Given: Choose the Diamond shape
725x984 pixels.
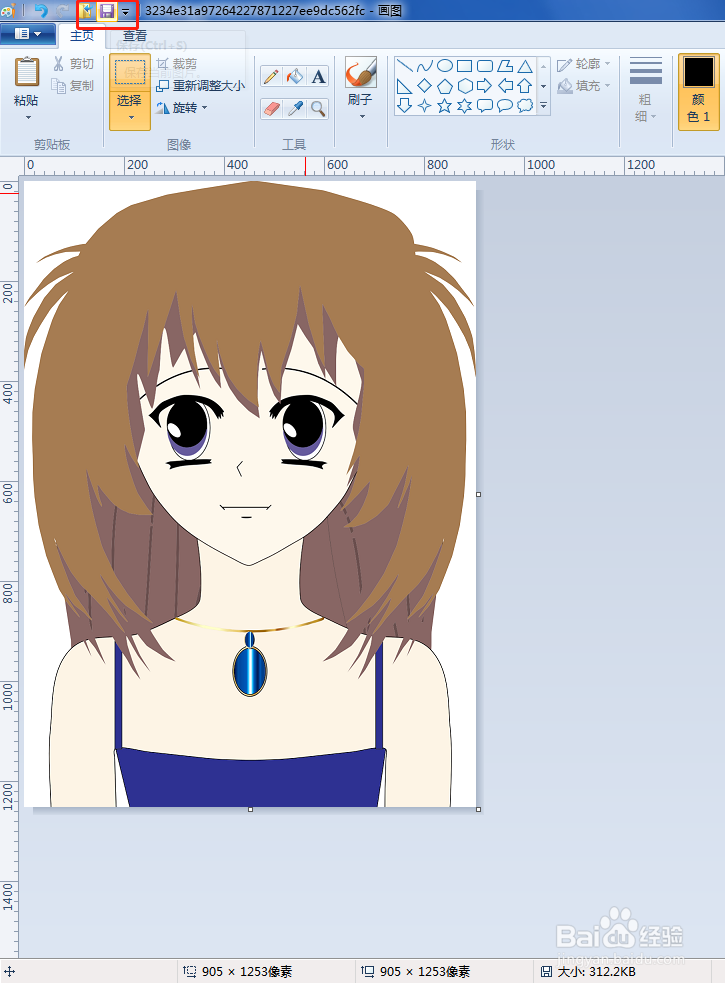Looking at the screenshot, I should click(425, 86).
